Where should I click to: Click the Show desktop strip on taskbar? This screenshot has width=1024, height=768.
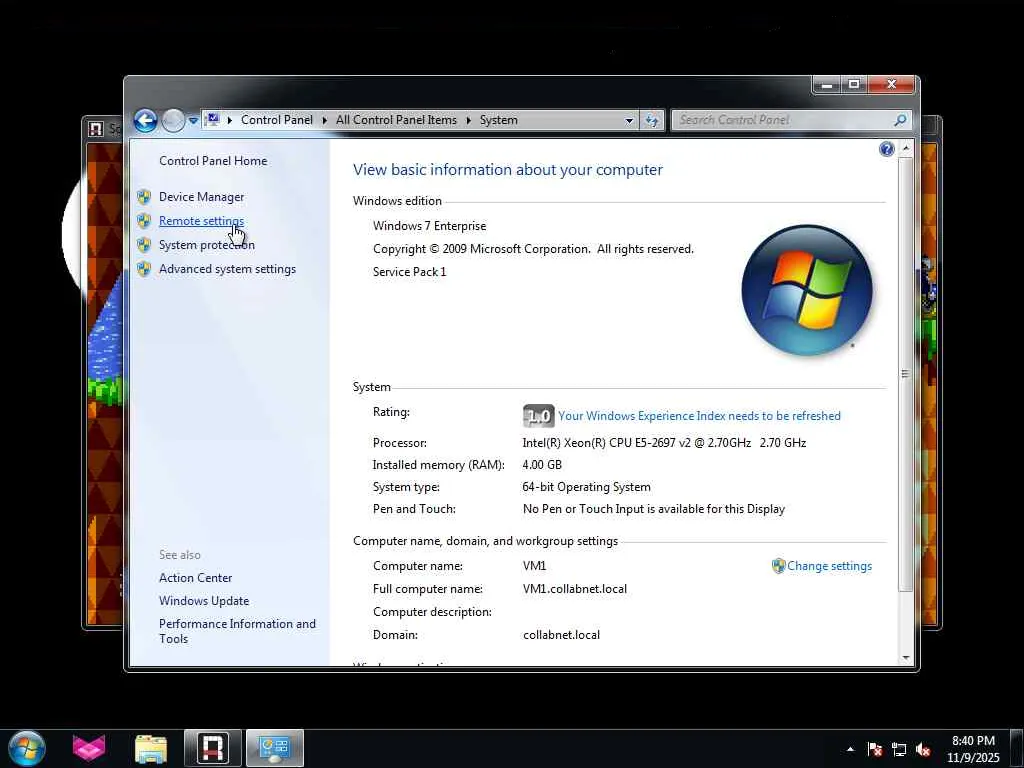tap(1017, 748)
